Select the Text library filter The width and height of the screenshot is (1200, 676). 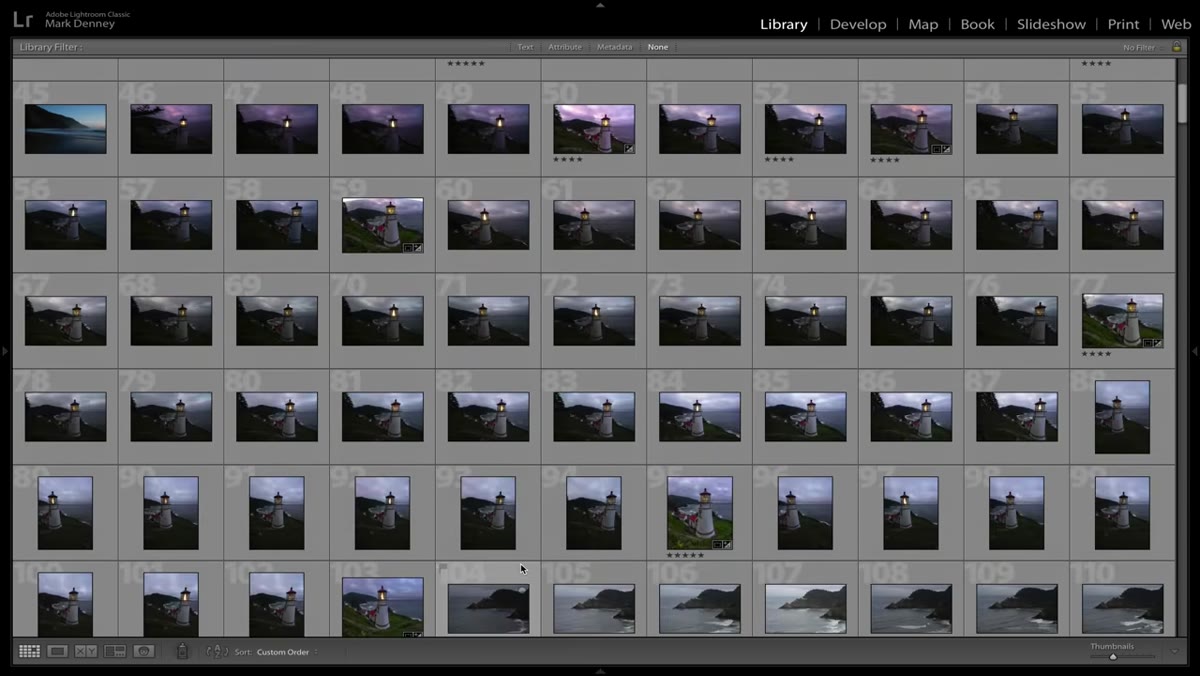tap(525, 47)
